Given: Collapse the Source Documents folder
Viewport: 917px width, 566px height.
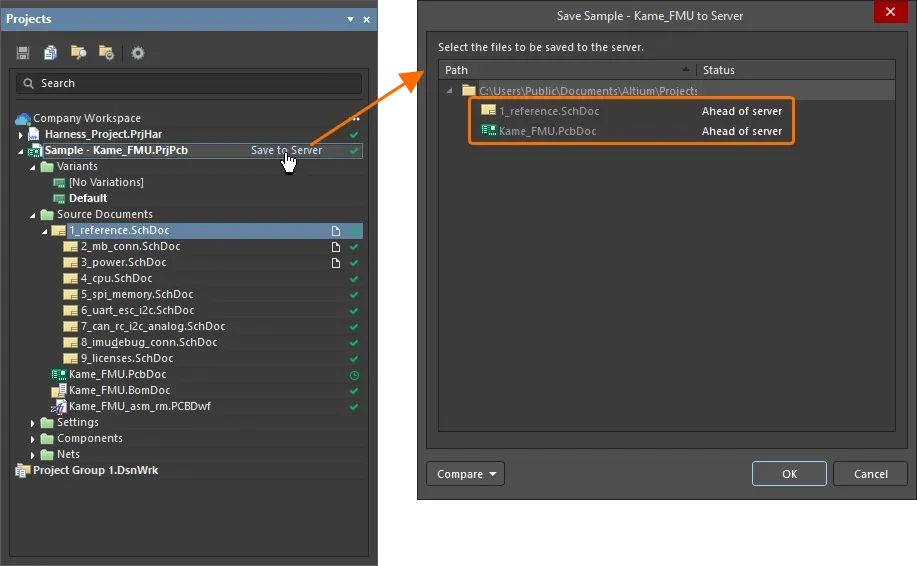Looking at the screenshot, I should 33,215.
